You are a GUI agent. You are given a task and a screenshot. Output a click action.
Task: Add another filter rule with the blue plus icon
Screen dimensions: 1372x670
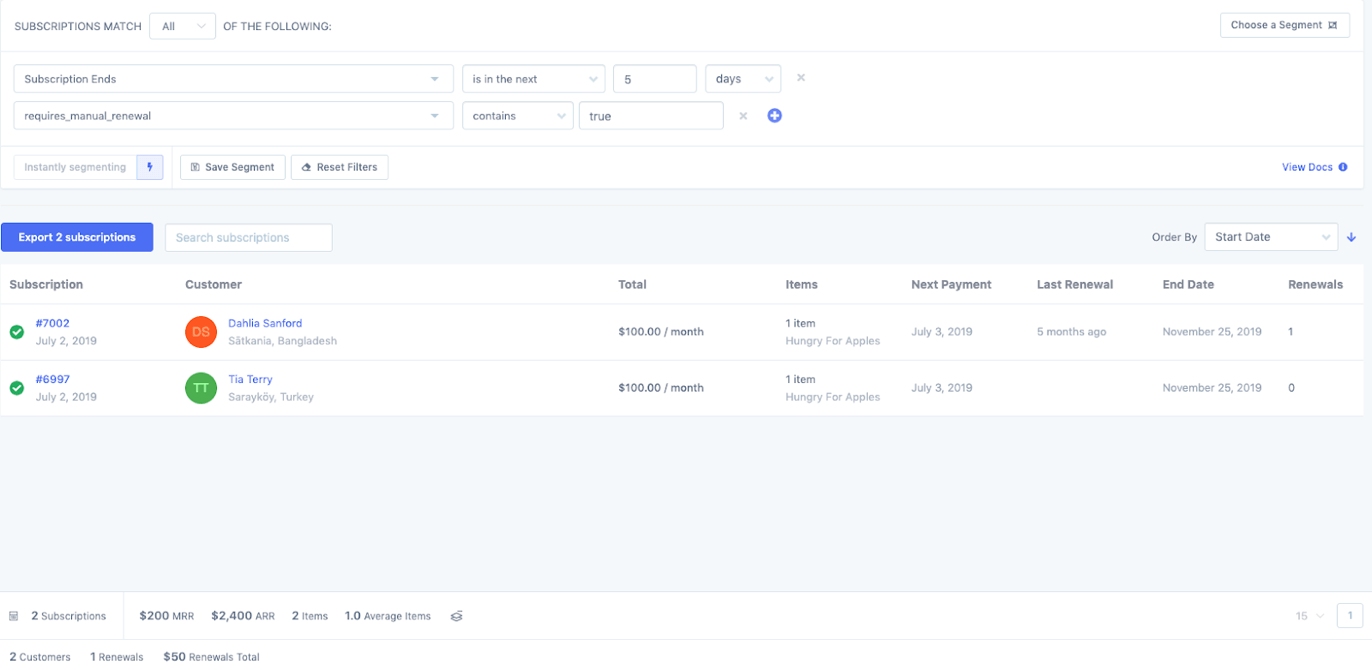[774, 115]
